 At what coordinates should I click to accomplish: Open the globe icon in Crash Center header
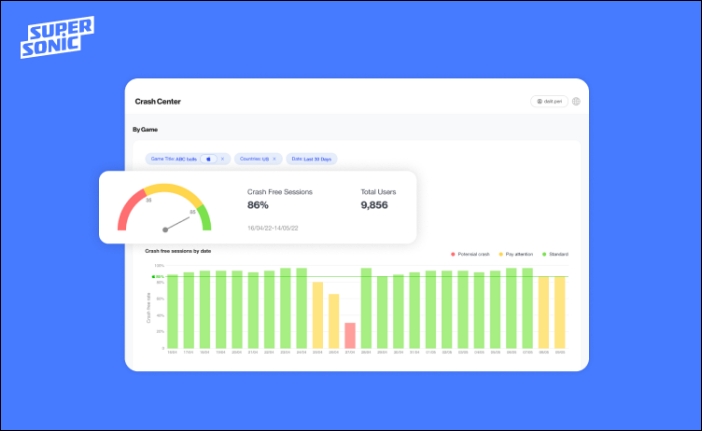[x=576, y=101]
